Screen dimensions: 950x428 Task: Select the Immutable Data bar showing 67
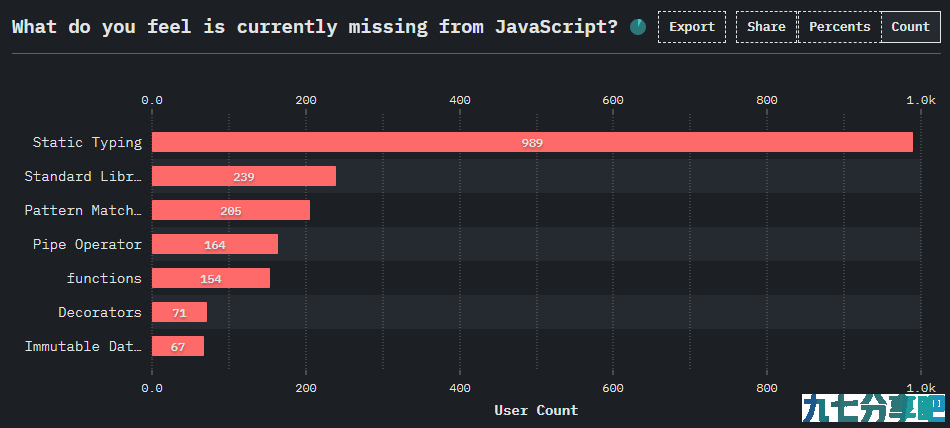point(178,346)
